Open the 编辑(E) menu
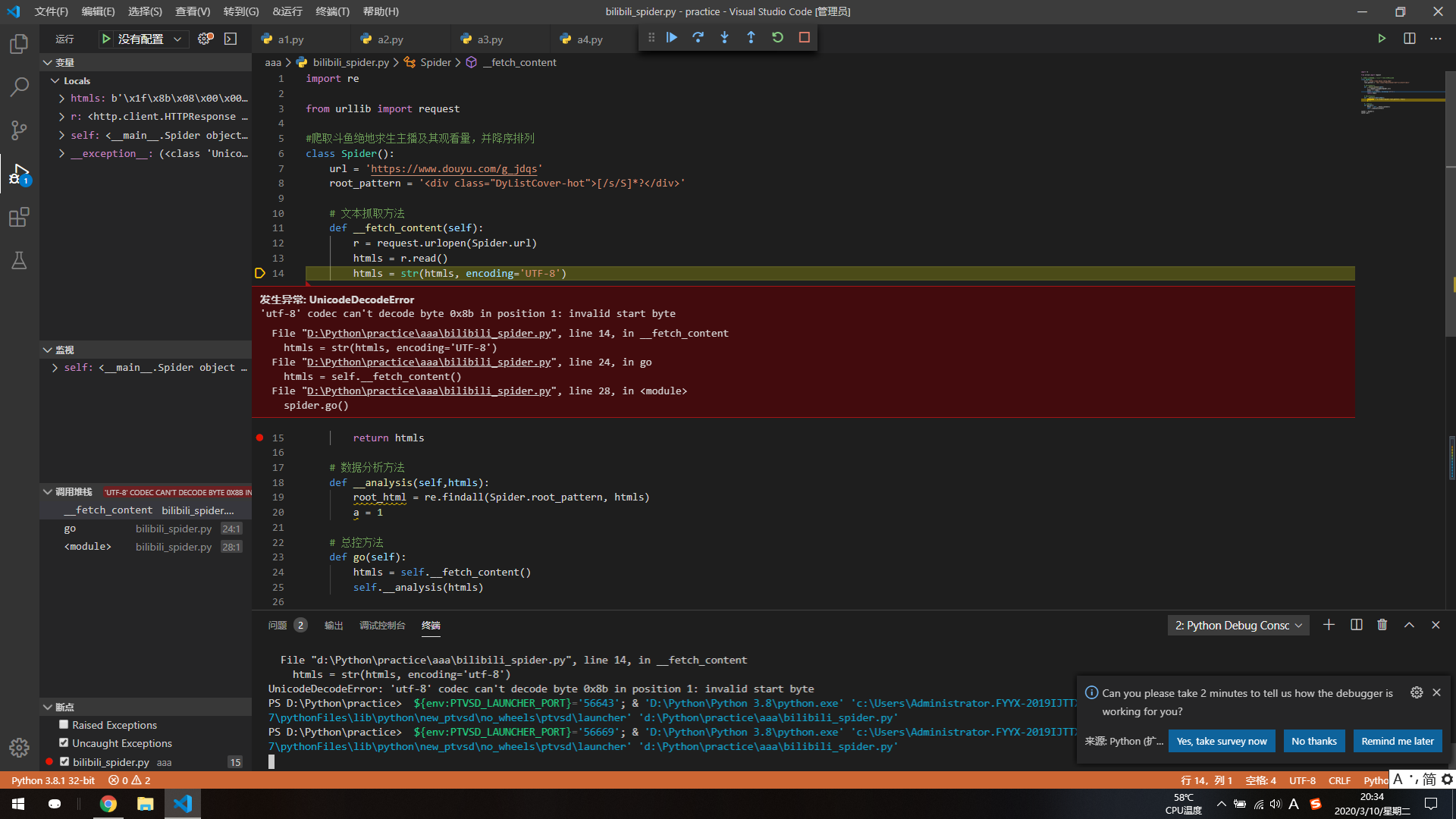The height and width of the screenshot is (819, 1456). click(x=98, y=11)
